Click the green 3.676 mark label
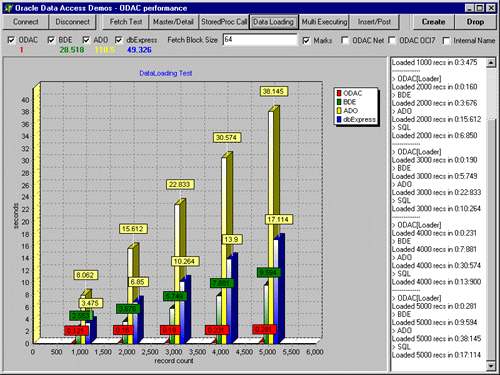This screenshot has width=500, height=375. click(127, 309)
